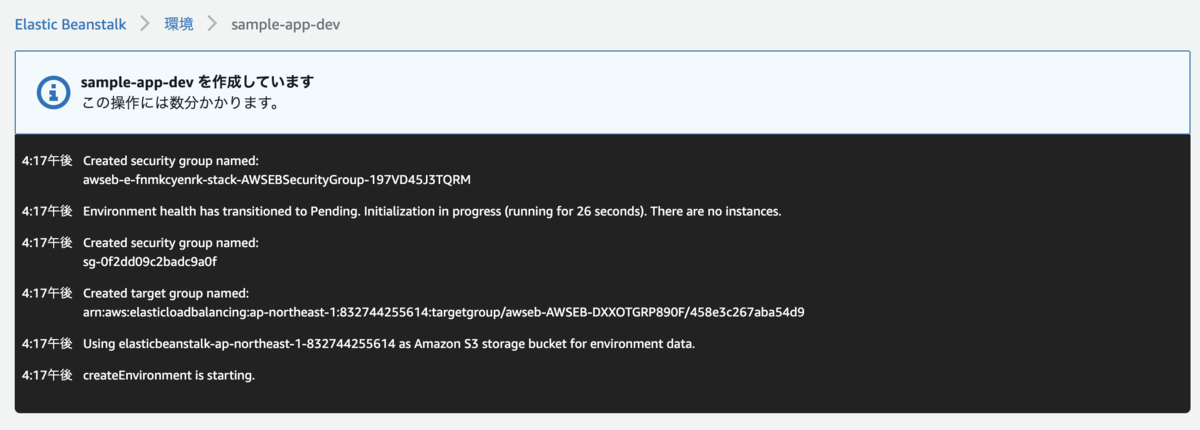
Task: Open the Elastic Beanstalk breadcrumb link
Action: (70, 24)
